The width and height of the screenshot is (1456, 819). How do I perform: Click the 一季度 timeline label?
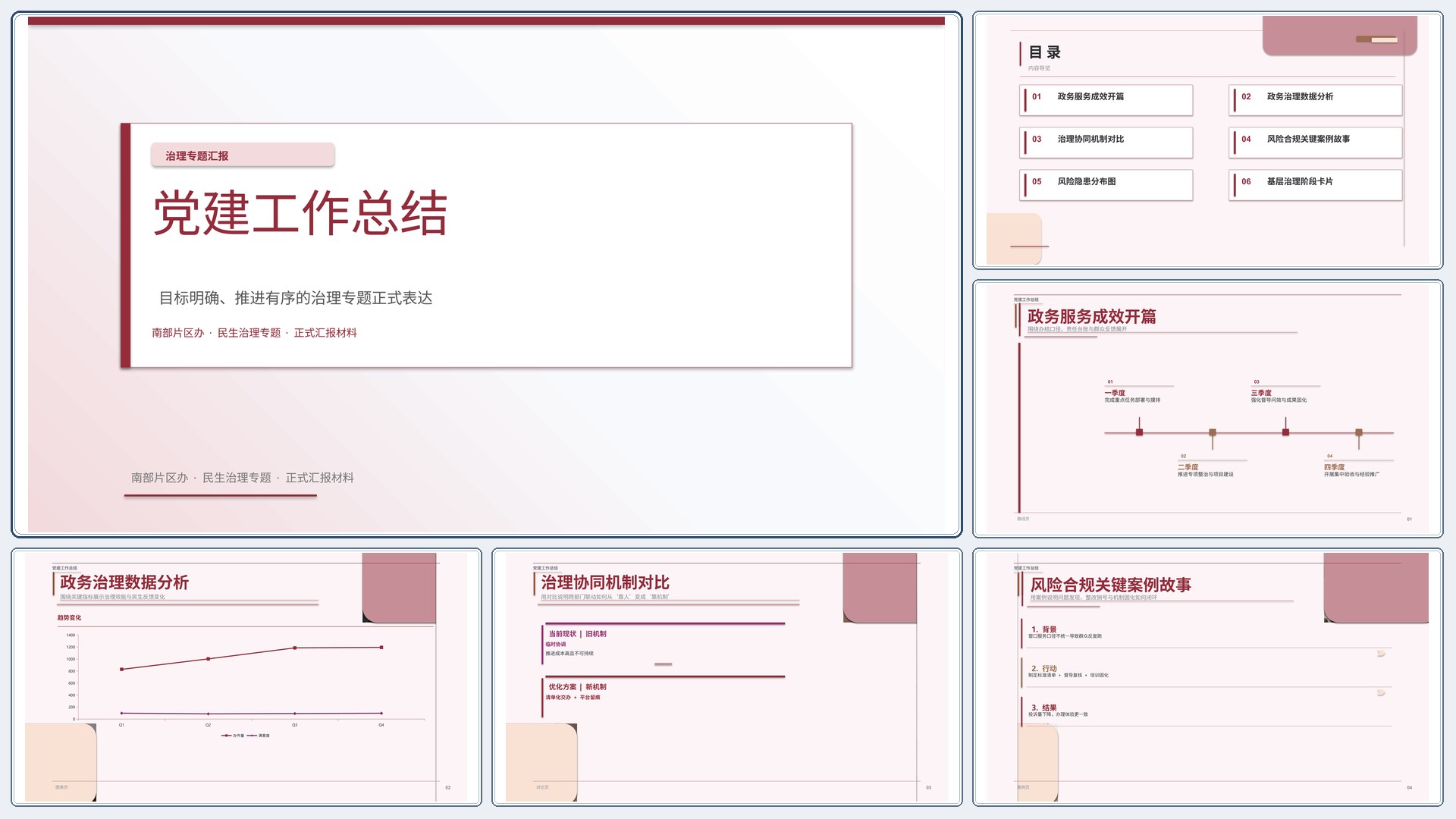coord(1115,393)
